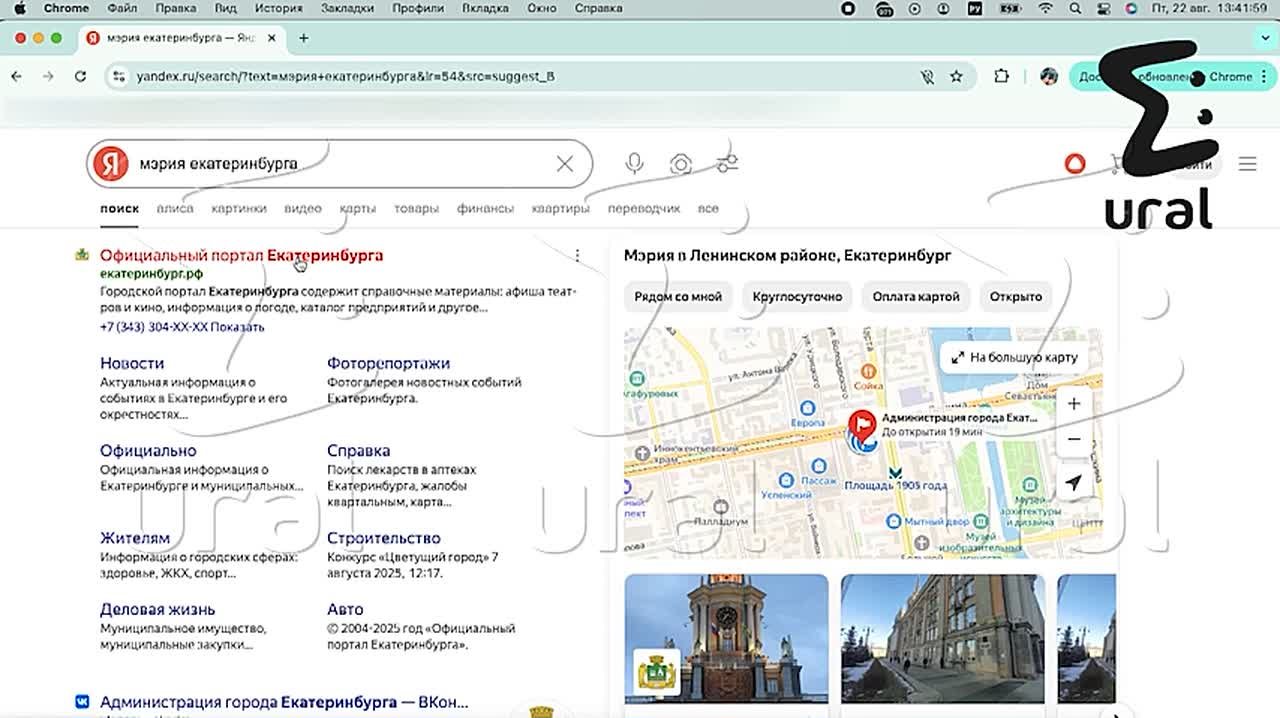Open the Вкладка menu

(485, 8)
